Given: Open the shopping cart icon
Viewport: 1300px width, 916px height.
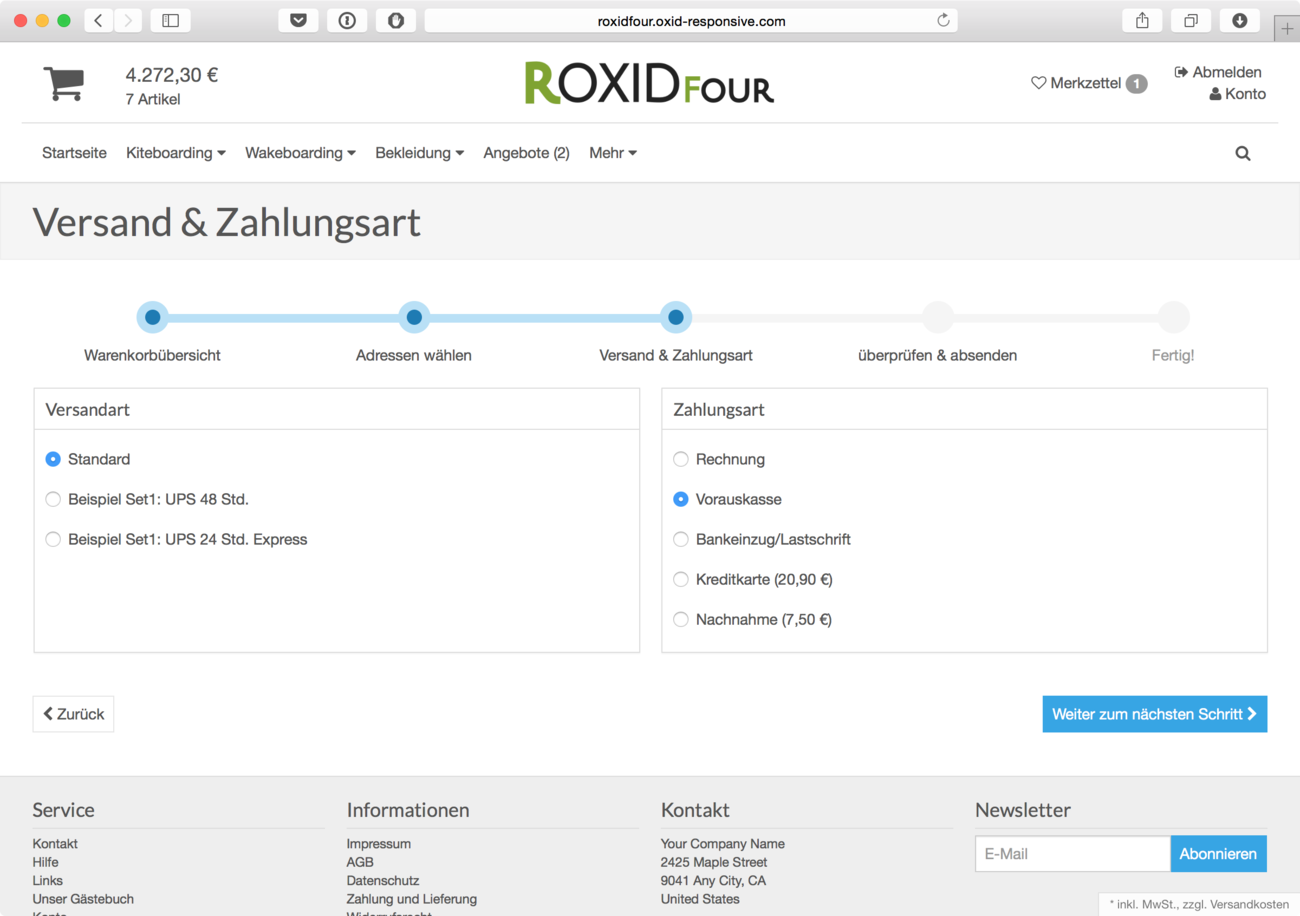Looking at the screenshot, I should [64, 83].
